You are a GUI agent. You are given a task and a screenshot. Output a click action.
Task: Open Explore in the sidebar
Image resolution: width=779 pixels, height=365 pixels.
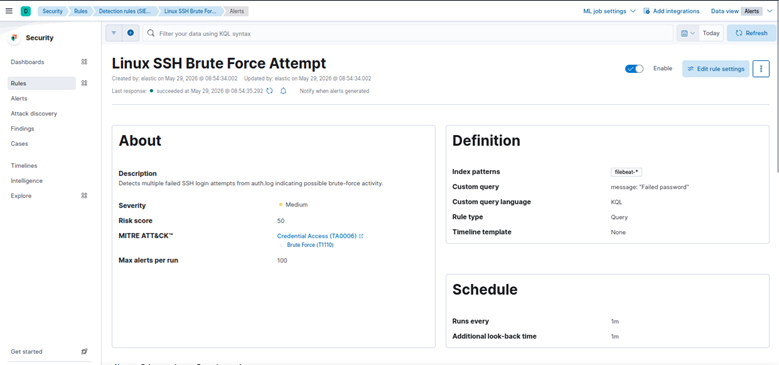[x=21, y=196]
